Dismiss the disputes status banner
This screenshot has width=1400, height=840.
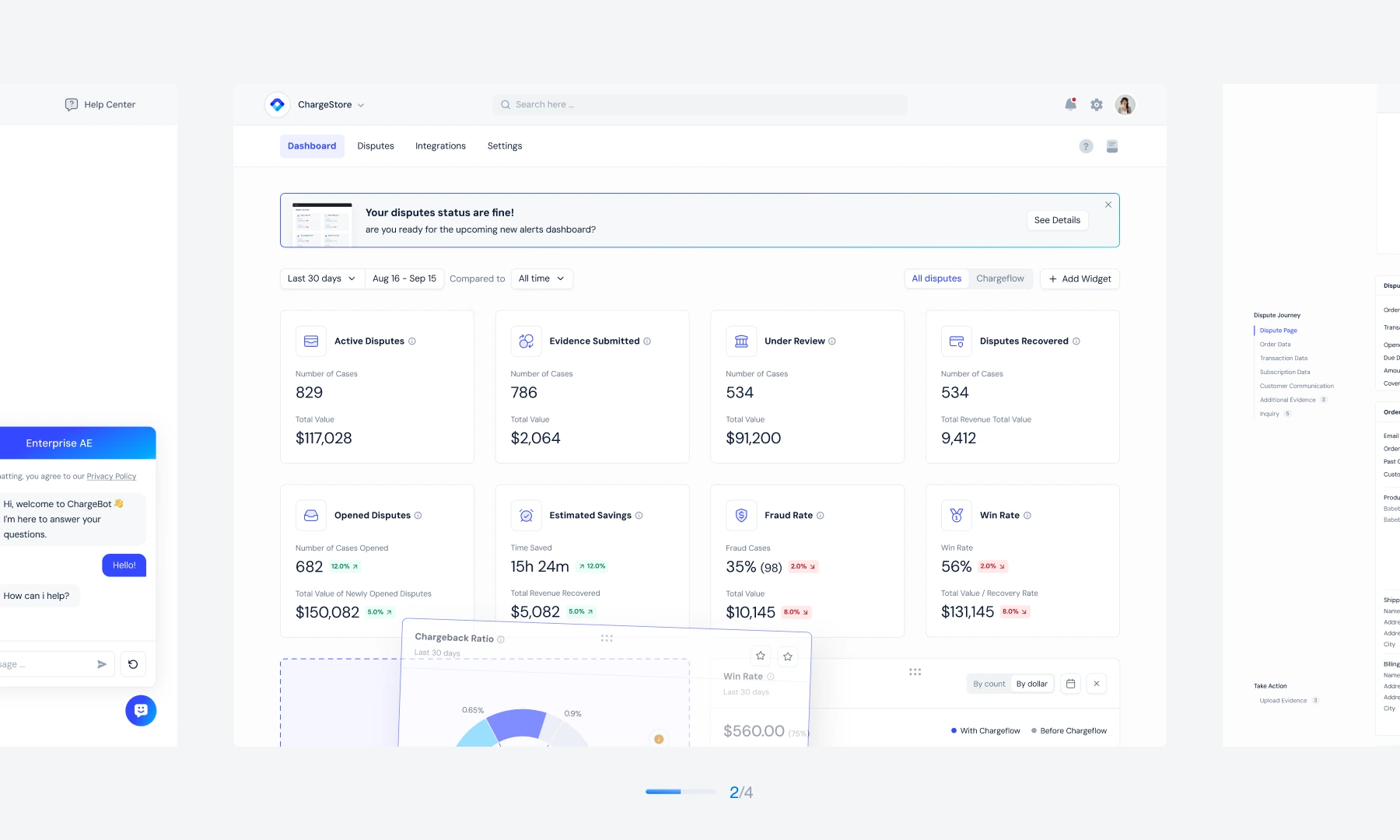point(1108,205)
